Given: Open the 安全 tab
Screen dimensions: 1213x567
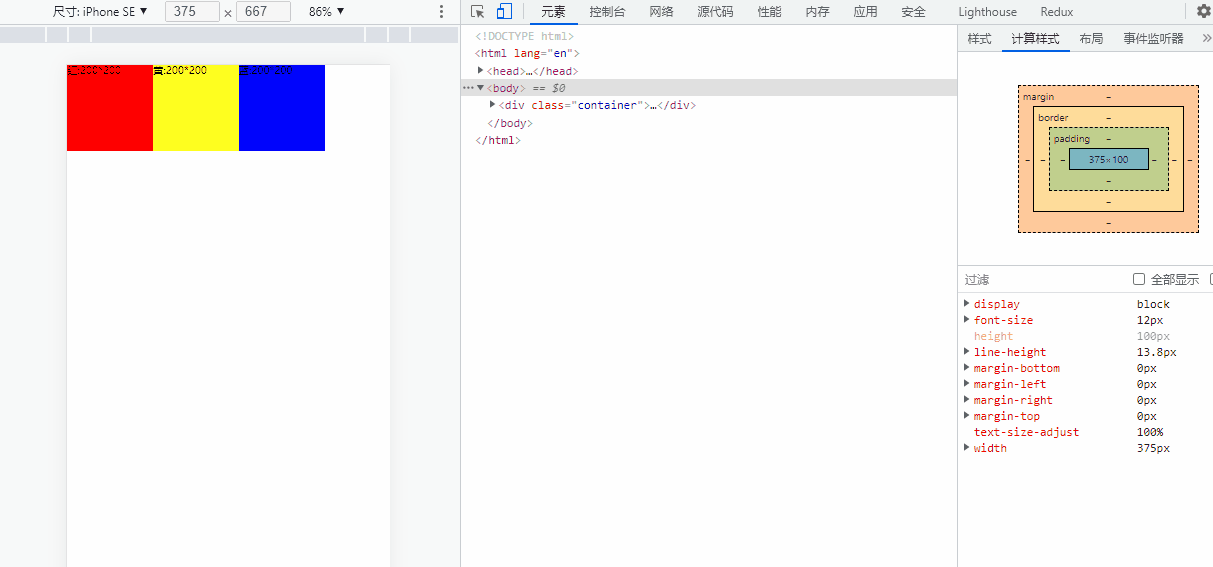Looking at the screenshot, I should coord(913,12).
